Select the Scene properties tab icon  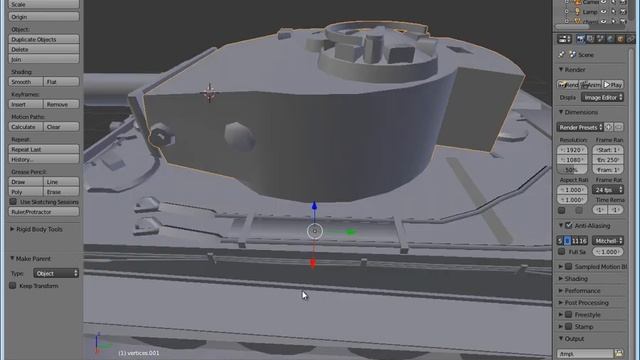(600, 39)
